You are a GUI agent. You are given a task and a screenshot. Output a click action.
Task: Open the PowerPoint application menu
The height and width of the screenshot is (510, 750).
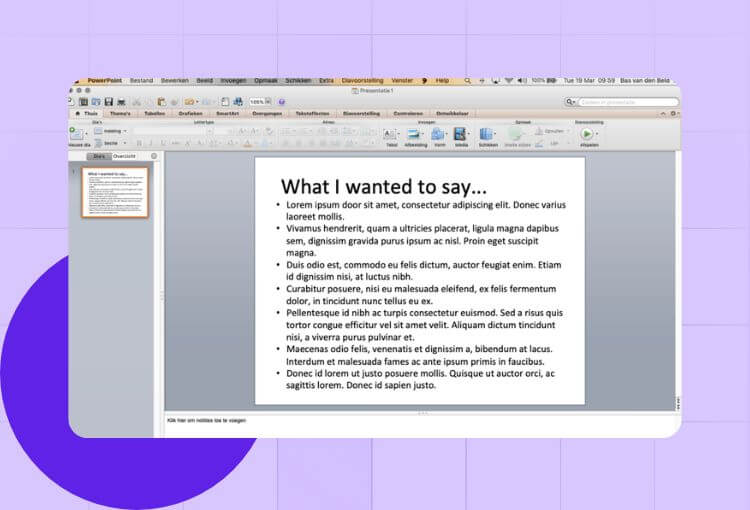coord(104,80)
